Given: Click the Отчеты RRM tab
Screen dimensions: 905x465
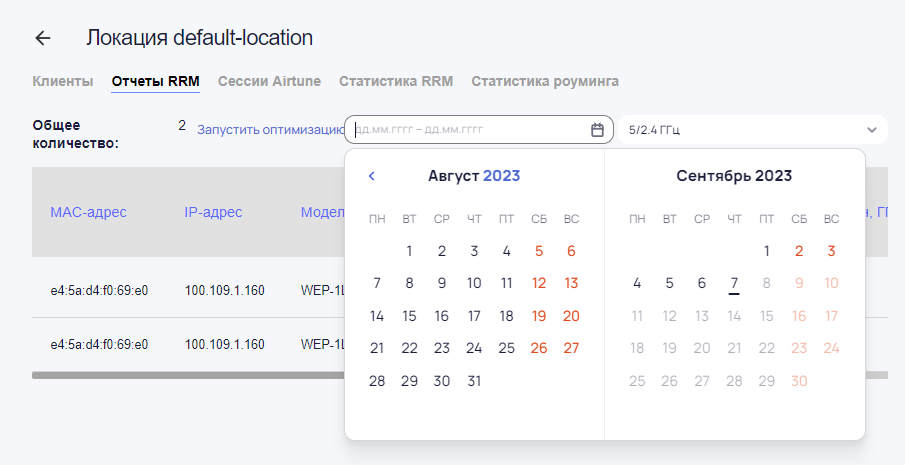Looking at the screenshot, I should coord(155,81).
